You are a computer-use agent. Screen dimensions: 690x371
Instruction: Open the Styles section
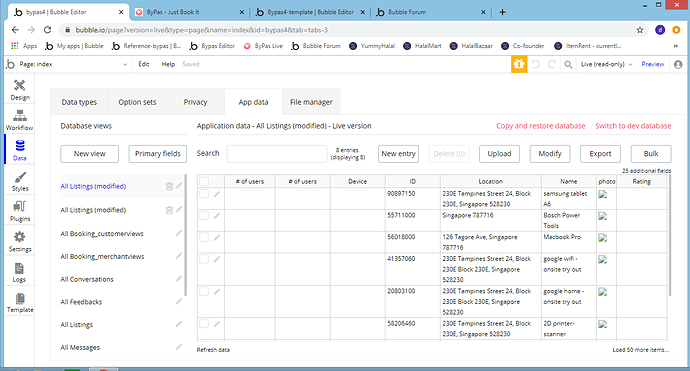[x=20, y=181]
